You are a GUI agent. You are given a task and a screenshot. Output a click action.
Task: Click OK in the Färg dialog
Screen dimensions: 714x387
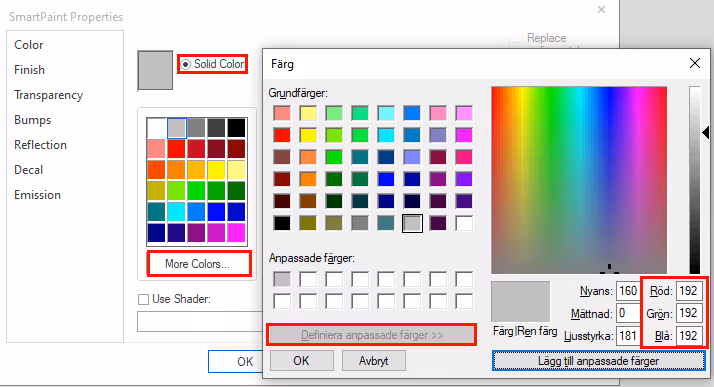[301, 361]
